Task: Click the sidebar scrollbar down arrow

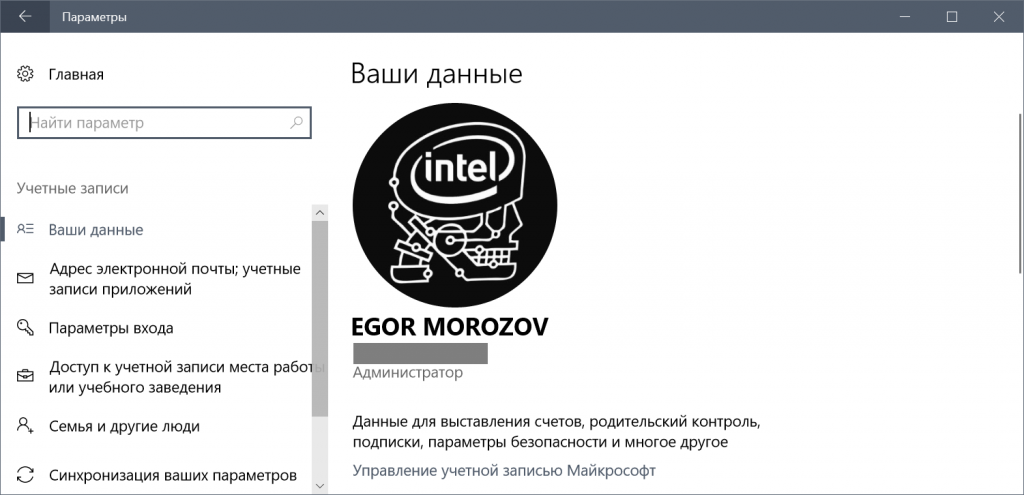Action: (320, 485)
